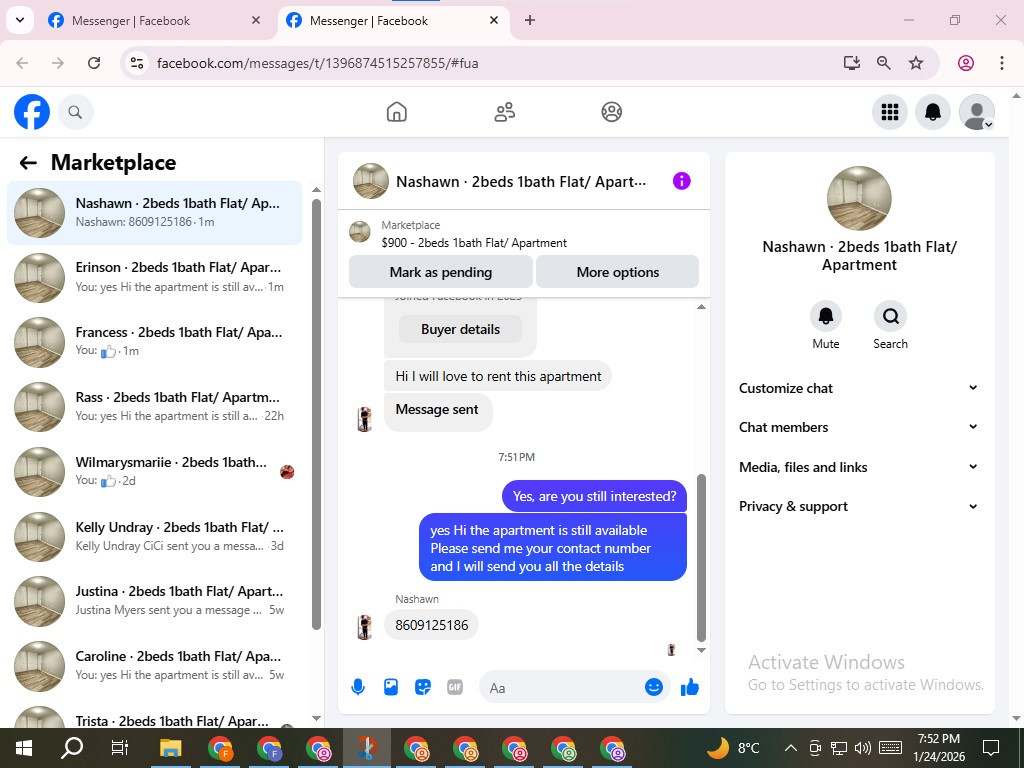Expand Privacy & support section

pyautogui.click(x=859, y=506)
